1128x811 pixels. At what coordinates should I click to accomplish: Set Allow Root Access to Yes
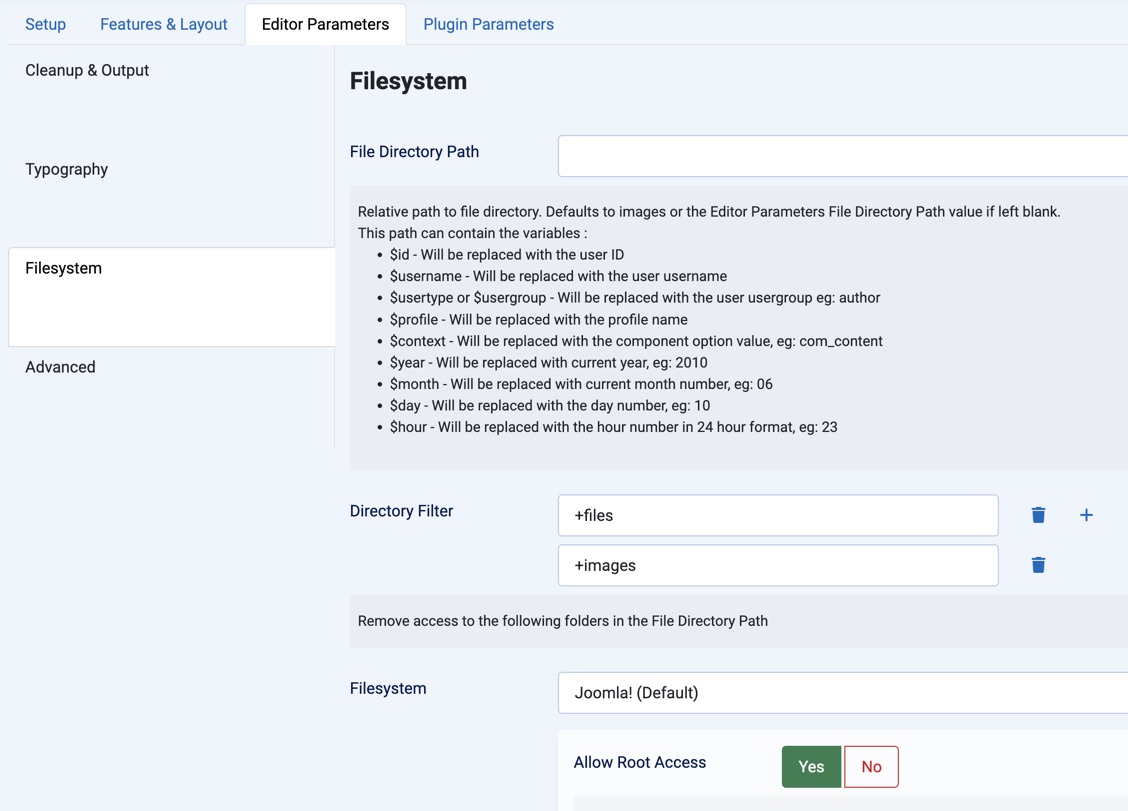[x=811, y=767]
